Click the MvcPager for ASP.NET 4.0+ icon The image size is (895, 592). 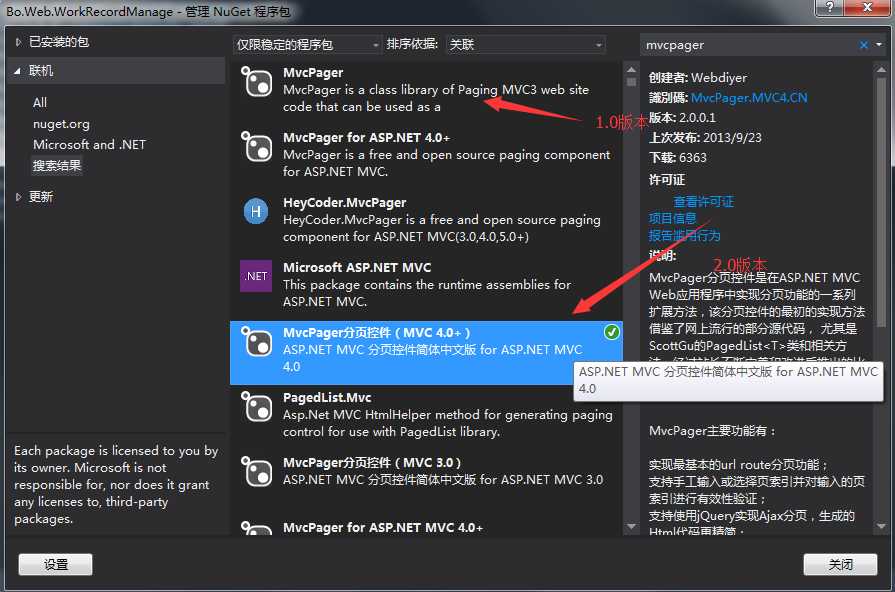click(x=256, y=147)
